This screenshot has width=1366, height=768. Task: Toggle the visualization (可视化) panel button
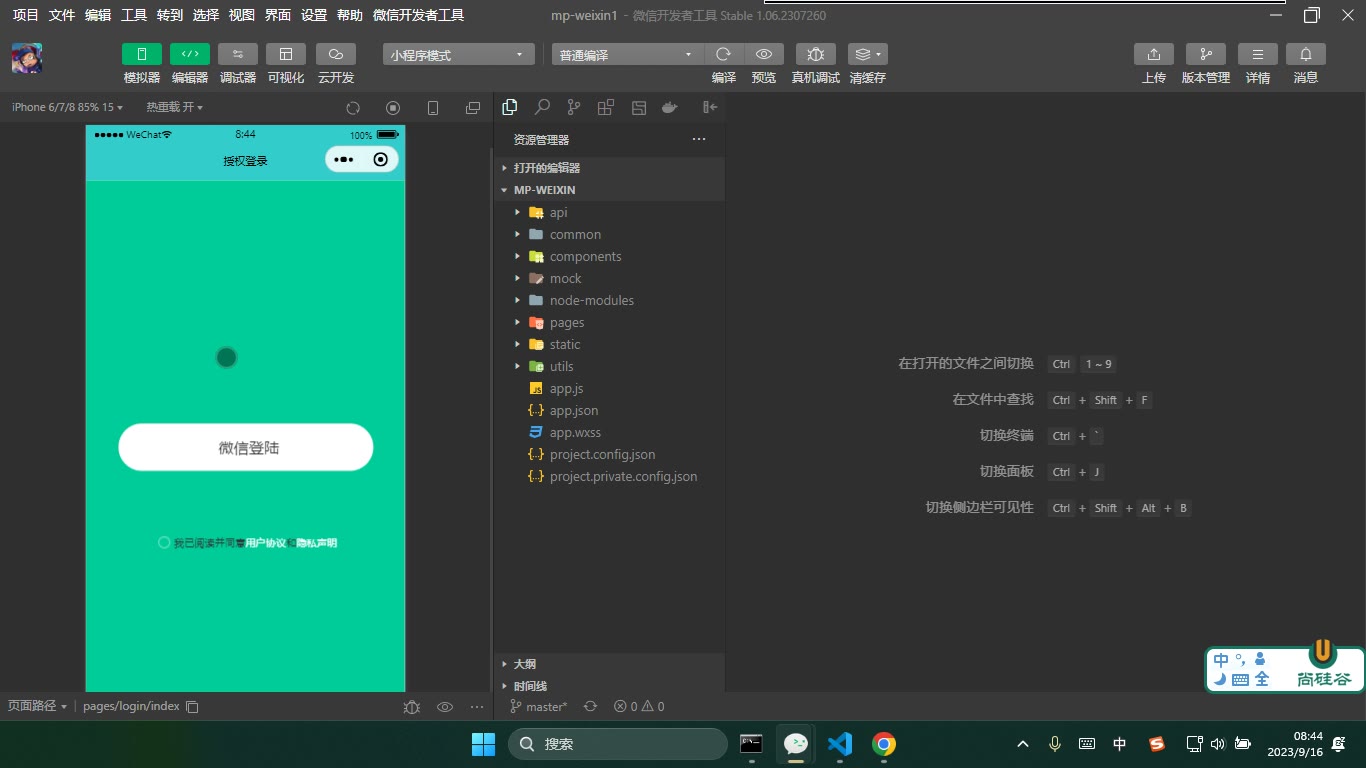286,54
